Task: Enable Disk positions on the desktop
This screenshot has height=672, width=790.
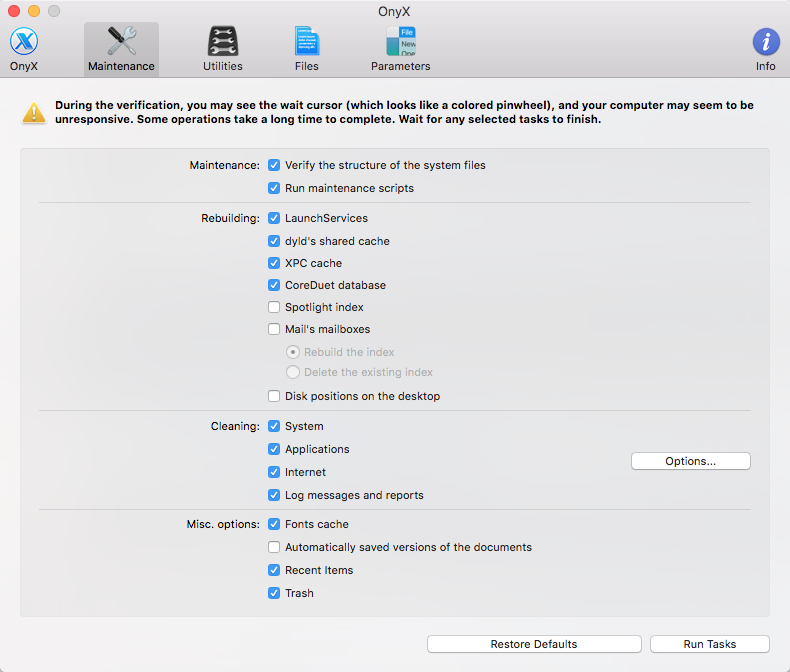Action: [274, 396]
